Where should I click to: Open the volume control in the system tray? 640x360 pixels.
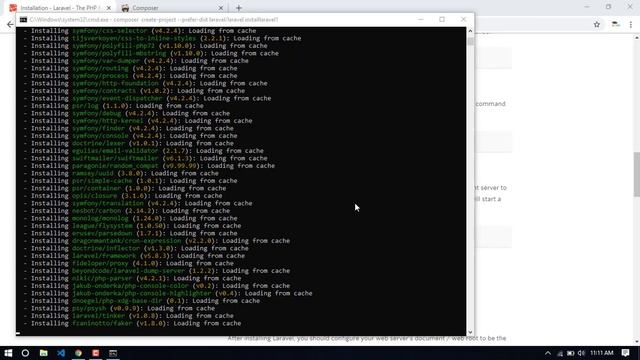click(x=581, y=353)
